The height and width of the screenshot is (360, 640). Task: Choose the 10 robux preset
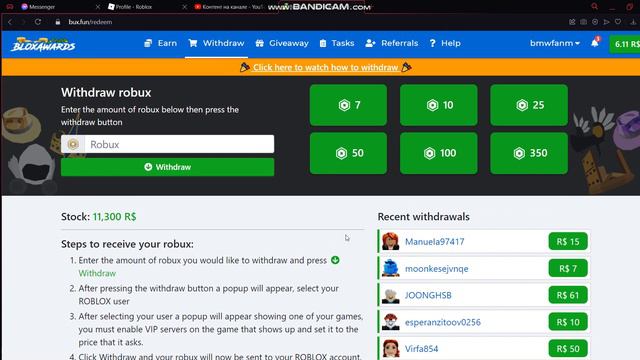coord(439,105)
